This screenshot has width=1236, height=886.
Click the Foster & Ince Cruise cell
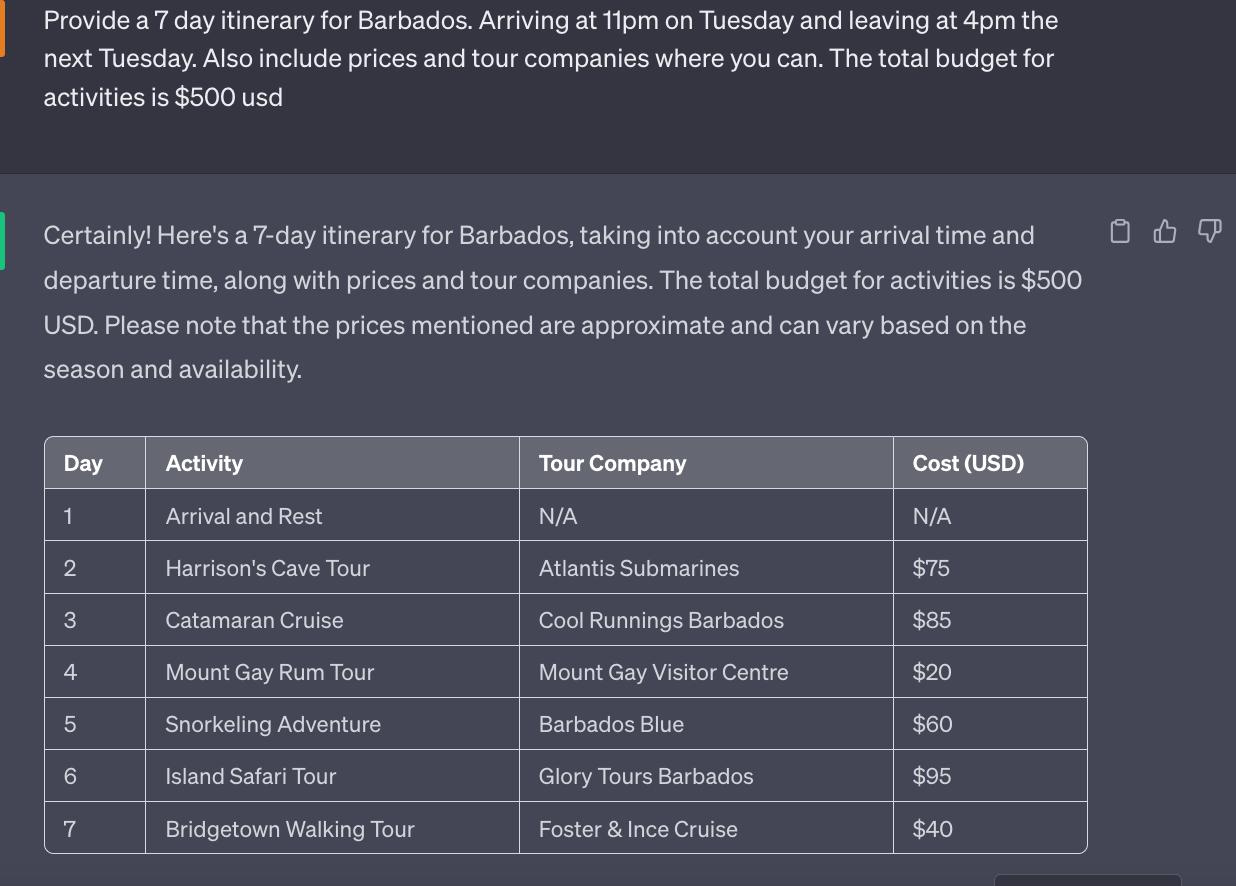pyautogui.click(x=706, y=828)
